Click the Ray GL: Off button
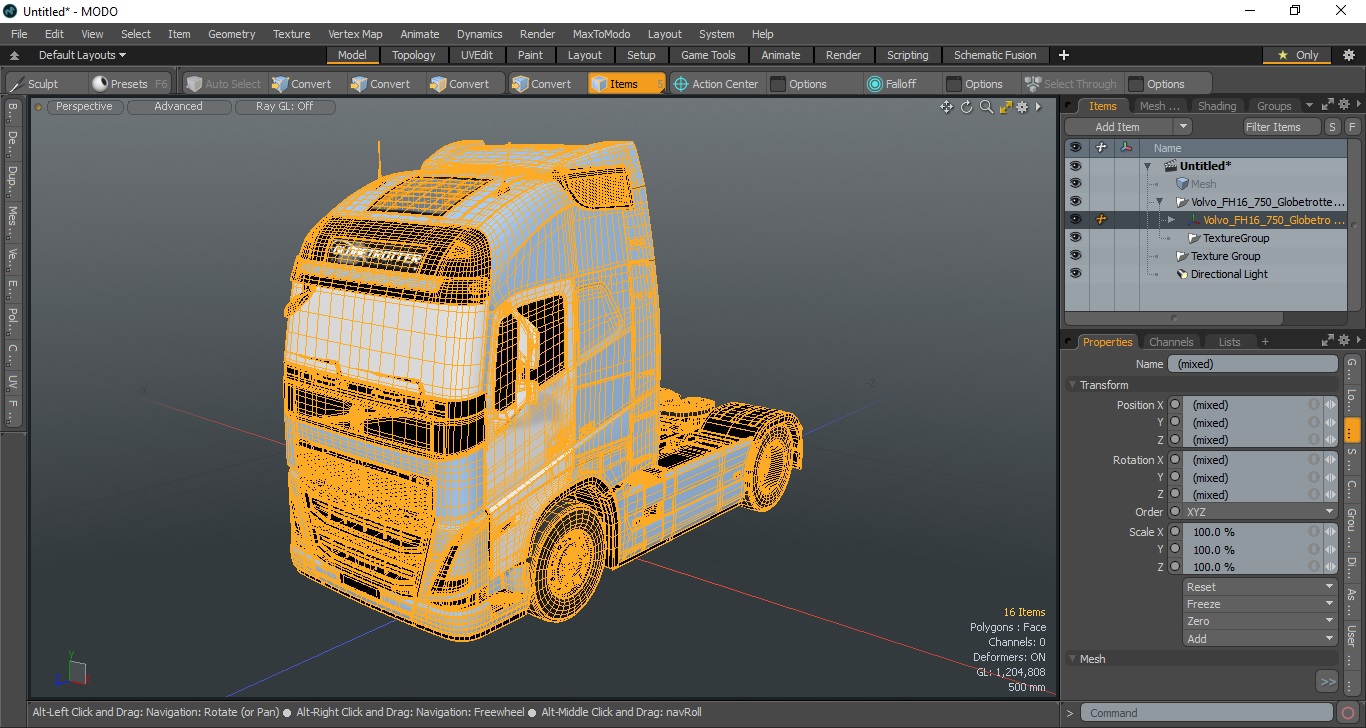The image size is (1366, 728). pos(284,106)
